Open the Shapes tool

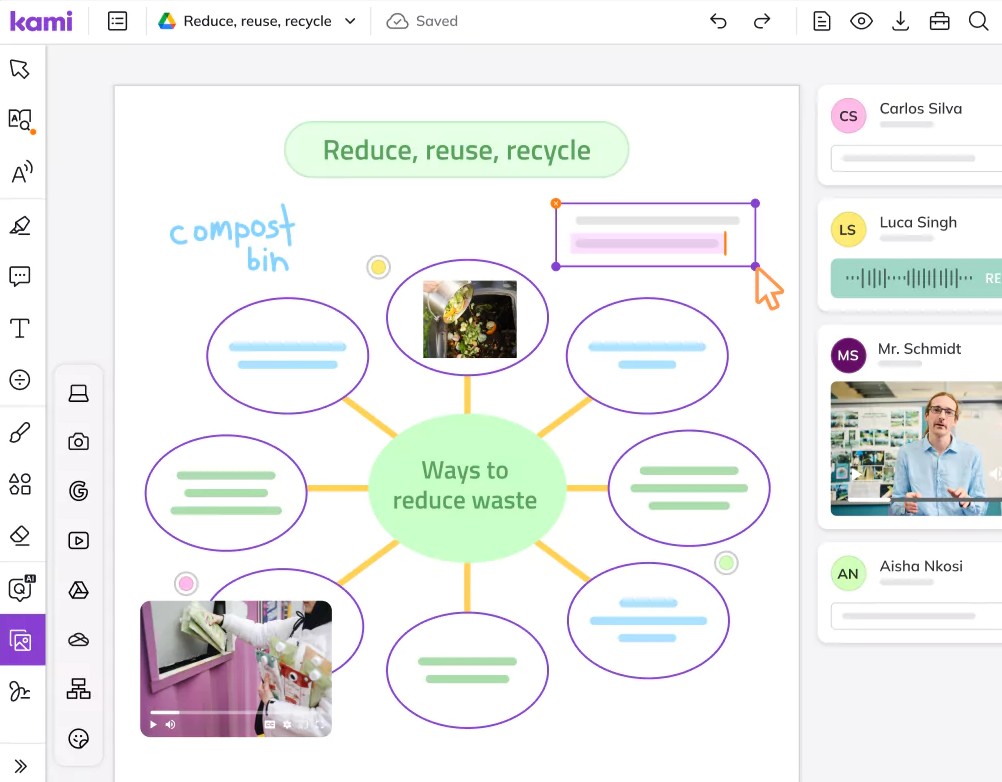click(x=20, y=484)
